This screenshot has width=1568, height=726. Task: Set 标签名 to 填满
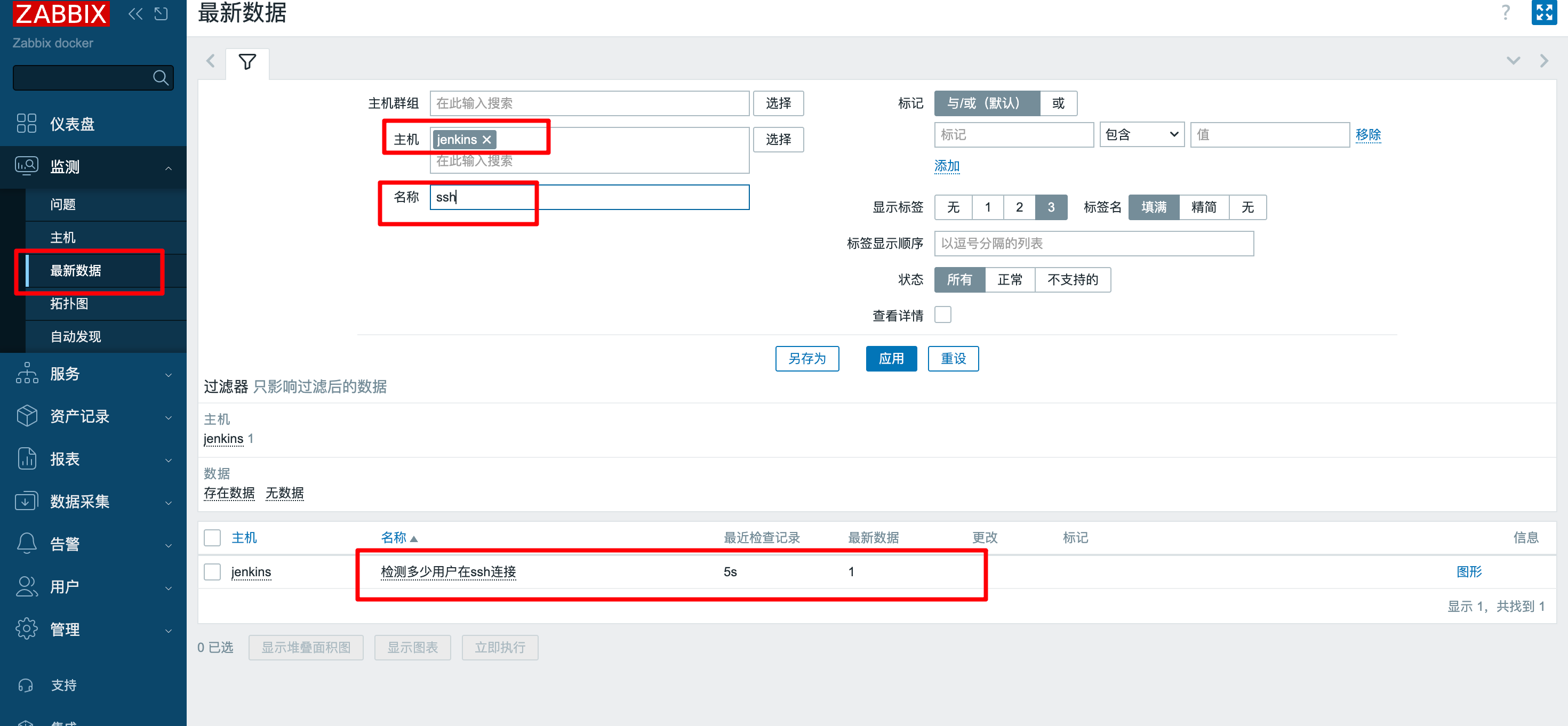point(1154,207)
